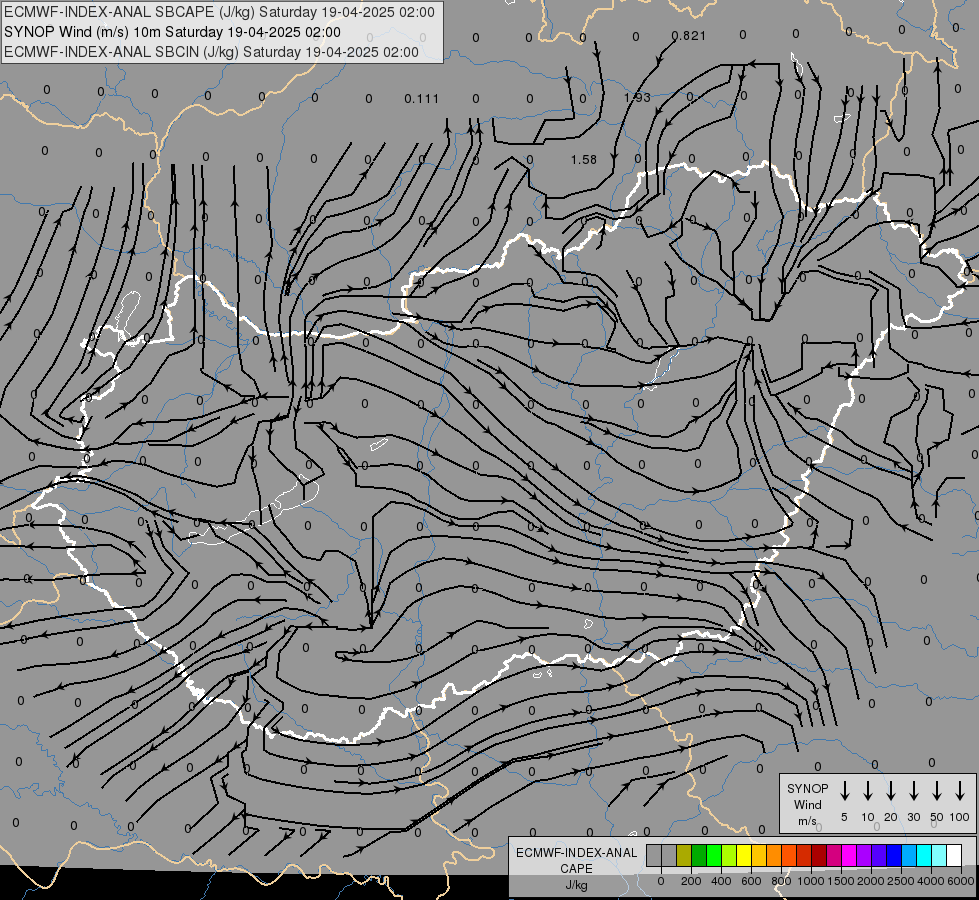Click the pink-magenta swatch left of 1500

coord(834,855)
